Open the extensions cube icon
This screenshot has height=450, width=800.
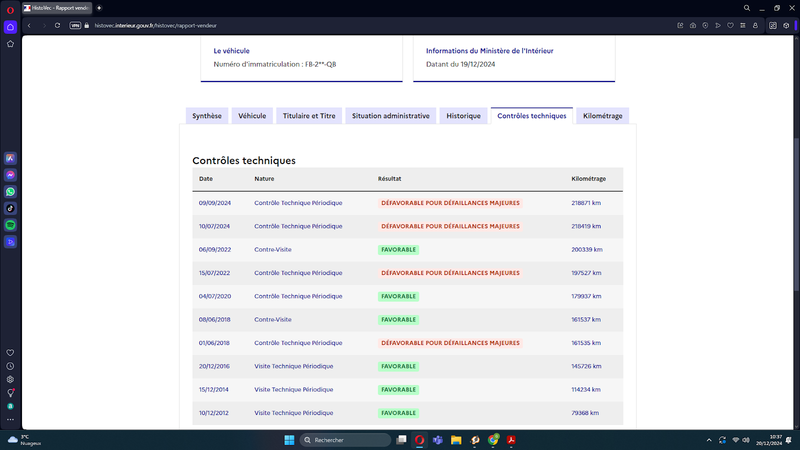click(x=786, y=26)
